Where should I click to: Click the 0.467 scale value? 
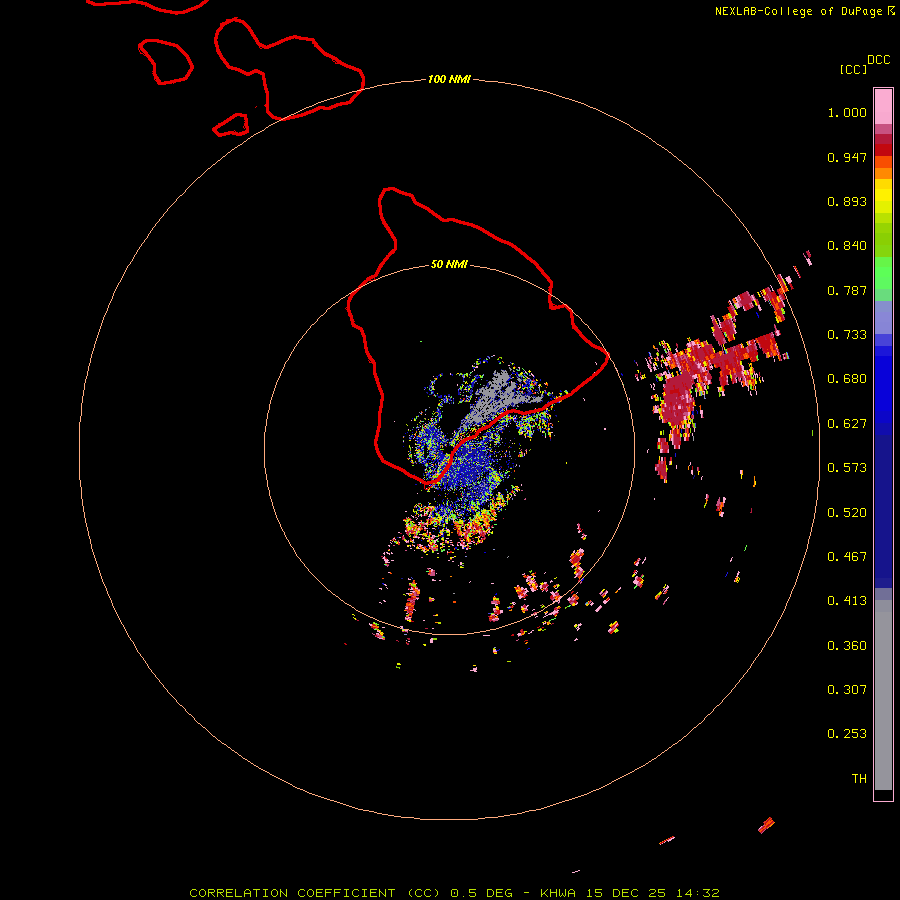[x=847, y=557]
